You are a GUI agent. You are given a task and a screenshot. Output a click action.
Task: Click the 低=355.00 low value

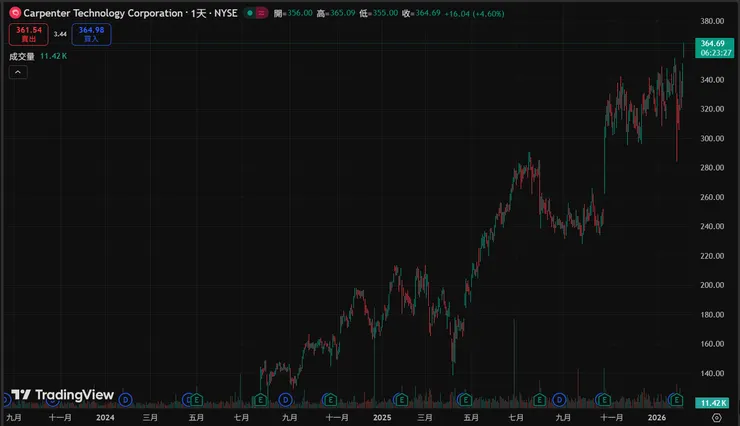pyautogui.click(x=378, y=13)
